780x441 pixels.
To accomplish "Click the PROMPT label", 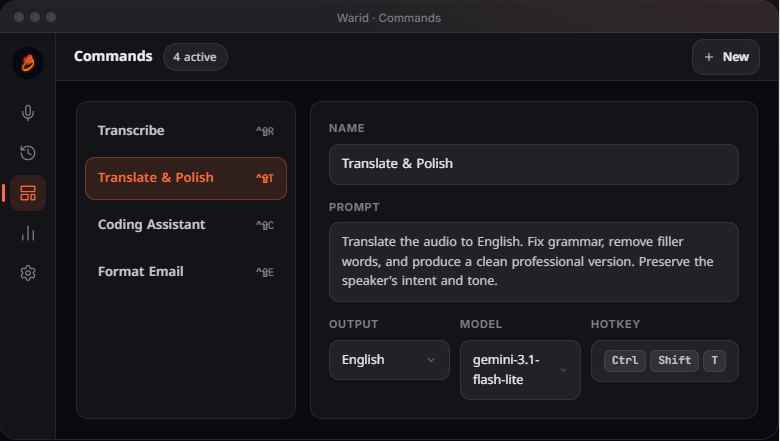I will coord(354,207).
